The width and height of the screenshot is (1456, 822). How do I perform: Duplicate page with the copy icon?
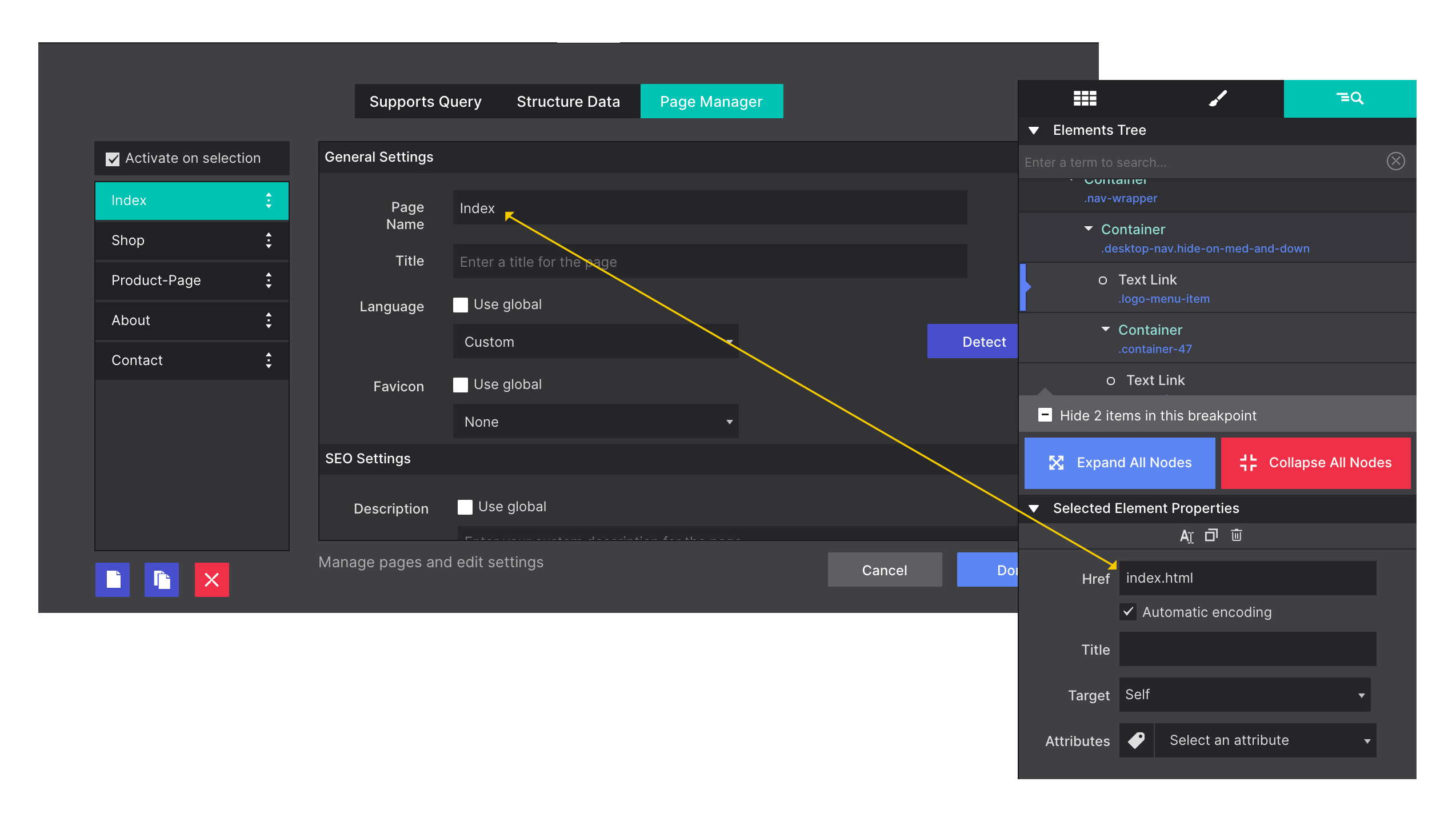pos(162,579)
